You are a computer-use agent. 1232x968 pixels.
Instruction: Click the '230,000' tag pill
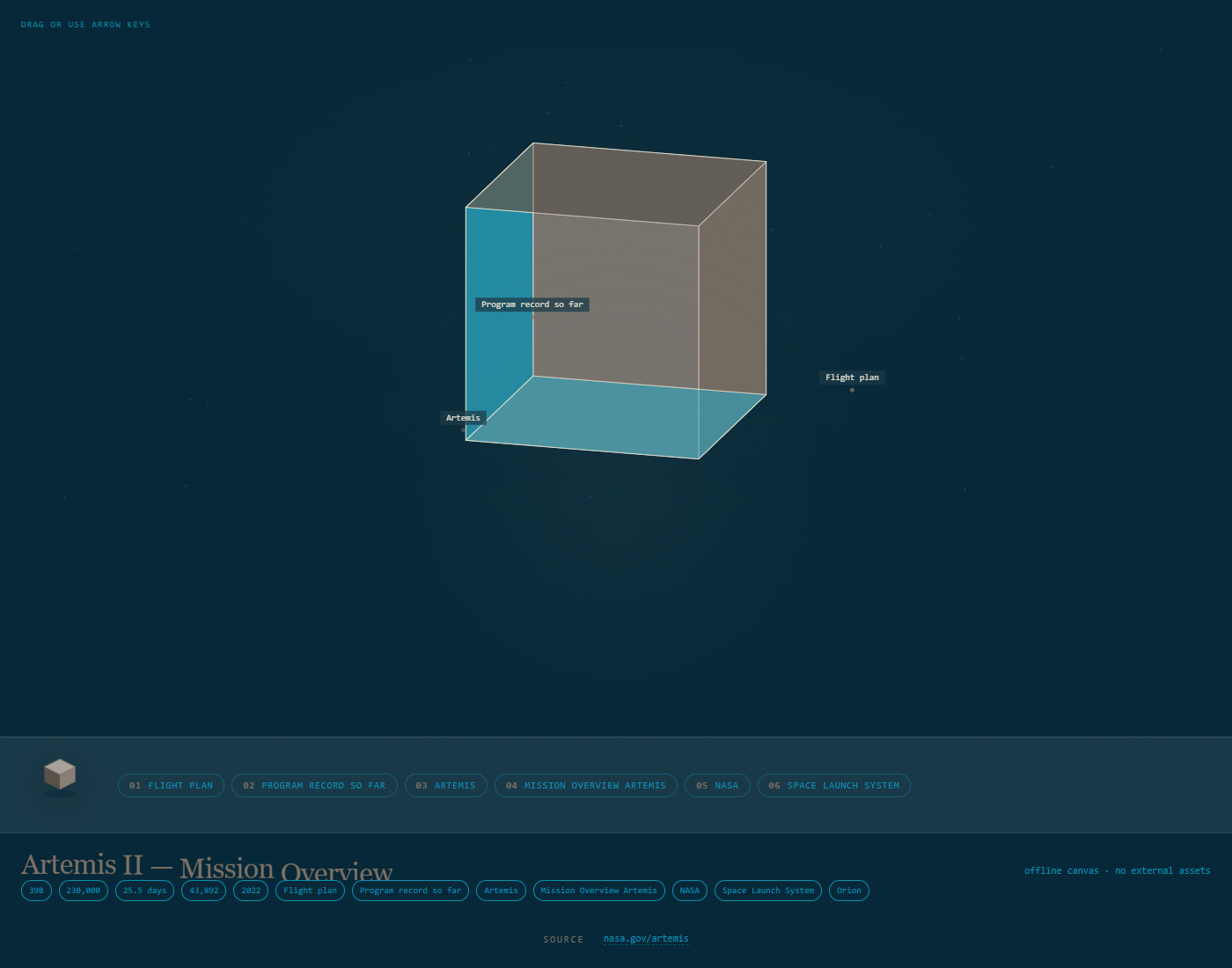coord(84,891)
